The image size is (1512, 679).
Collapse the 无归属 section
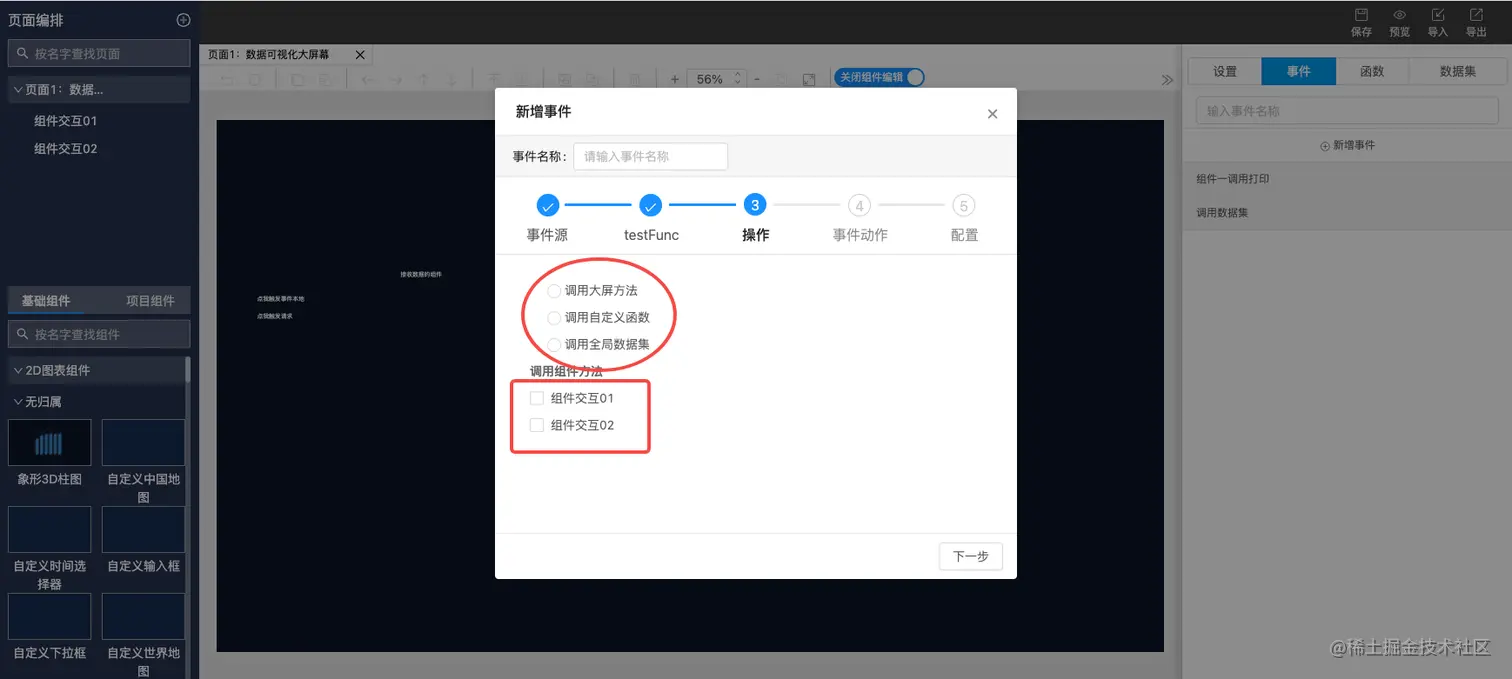pos(18,402)
